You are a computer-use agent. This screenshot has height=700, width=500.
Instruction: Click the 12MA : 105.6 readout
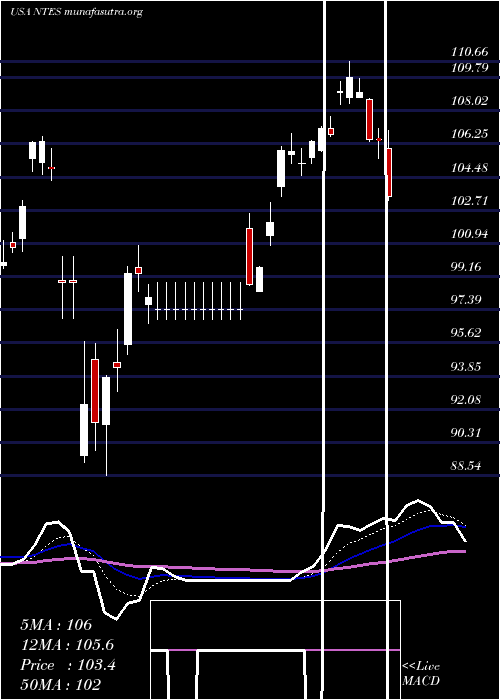point(67,645)
